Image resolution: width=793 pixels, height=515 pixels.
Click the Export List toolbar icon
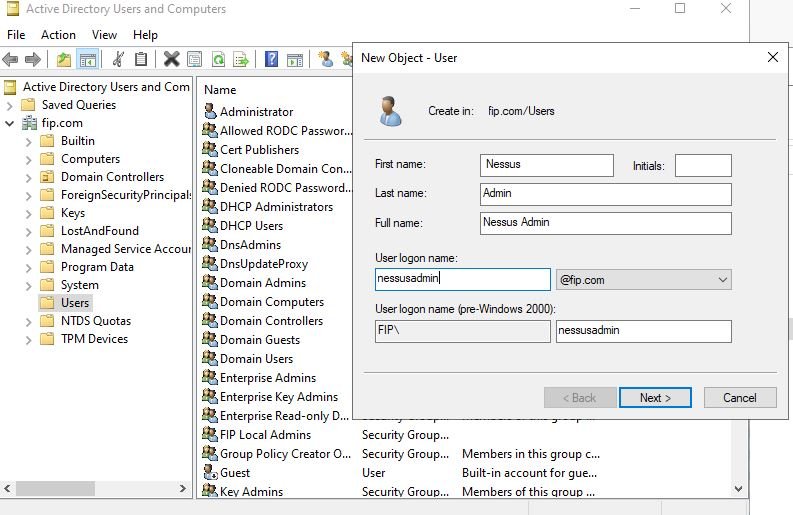241,60
